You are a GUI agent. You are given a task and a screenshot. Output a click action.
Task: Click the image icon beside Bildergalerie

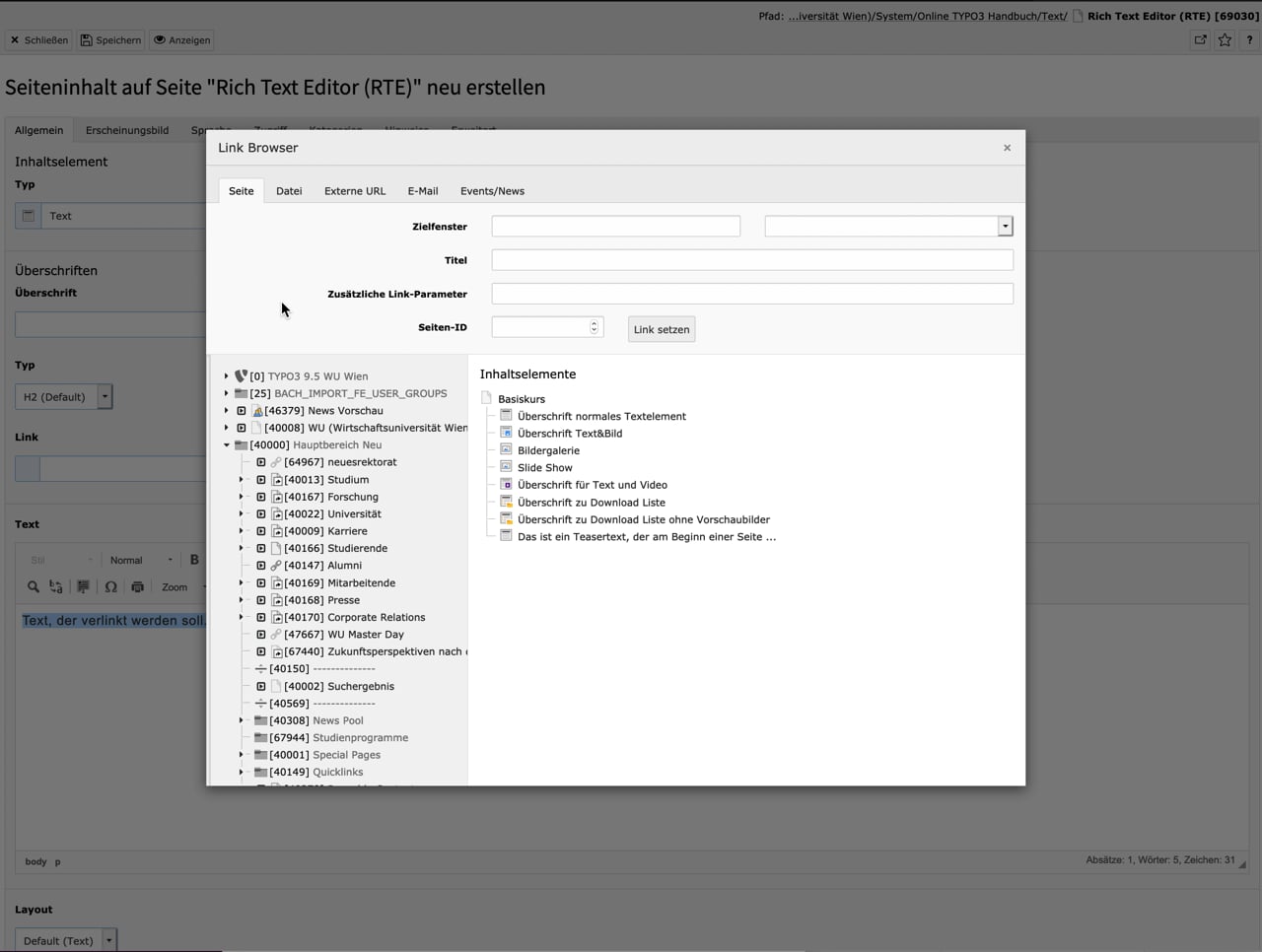(x=506, y=449)
